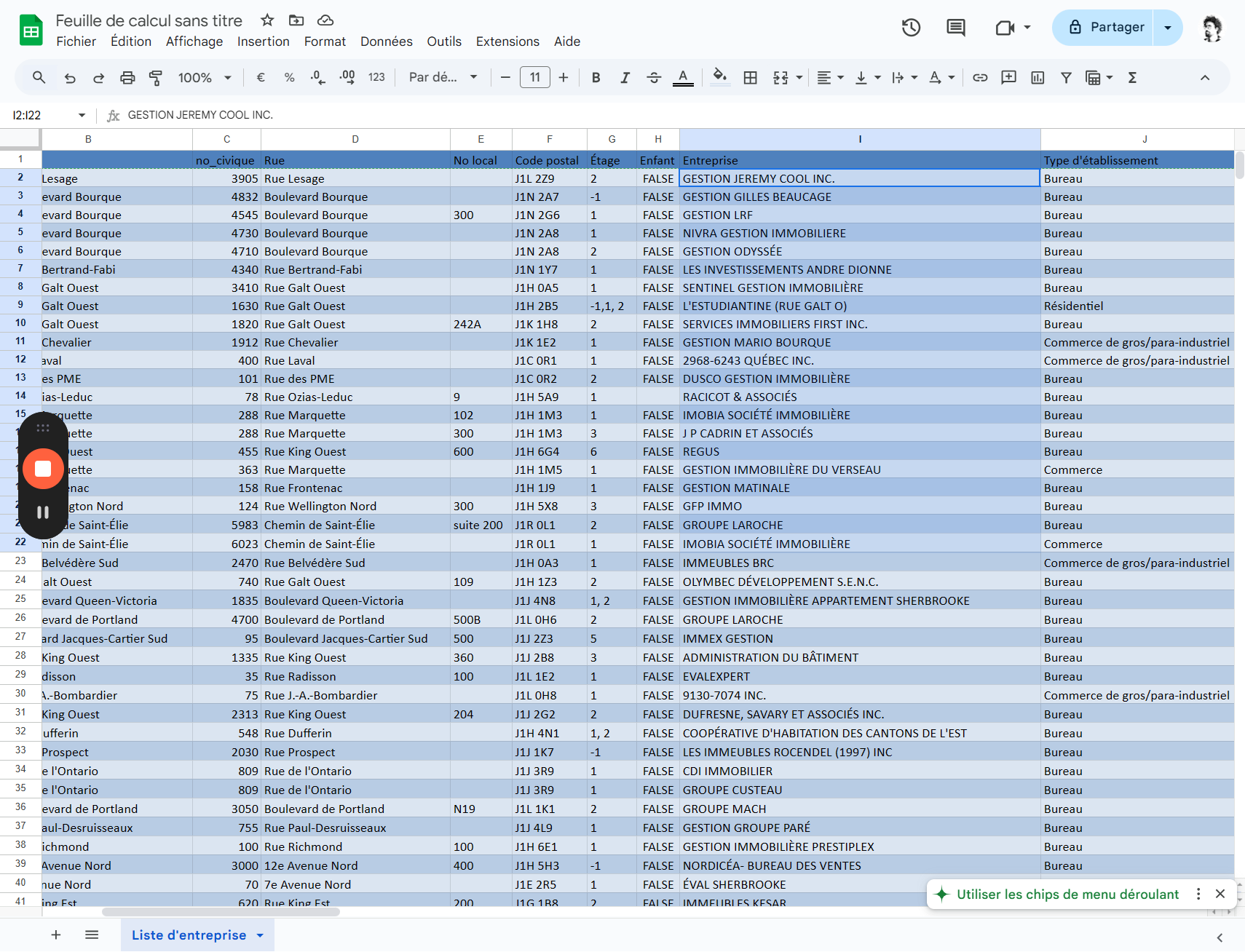1245x952 pixels.
Task: Insert a link
Action: (980, 77)
